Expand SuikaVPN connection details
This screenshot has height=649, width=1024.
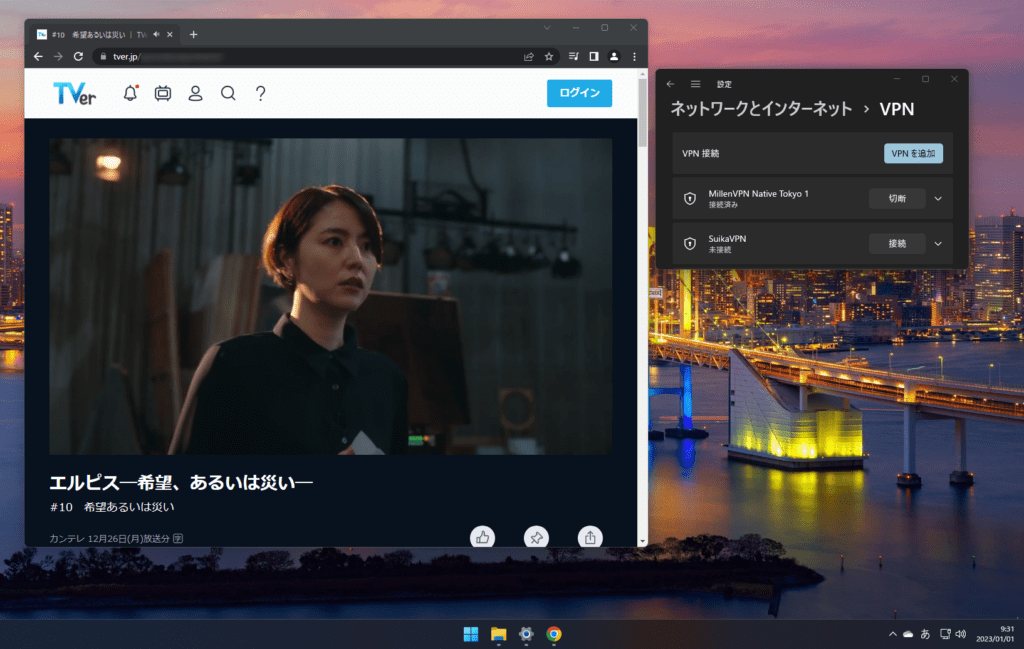tap(938, 244)
